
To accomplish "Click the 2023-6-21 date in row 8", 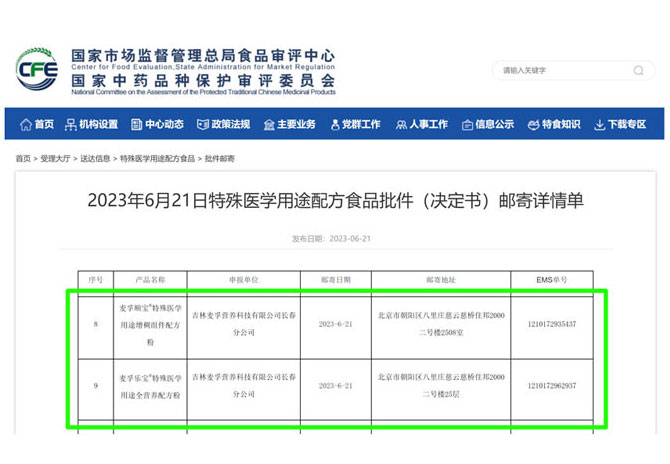I will tap(336, 324).
